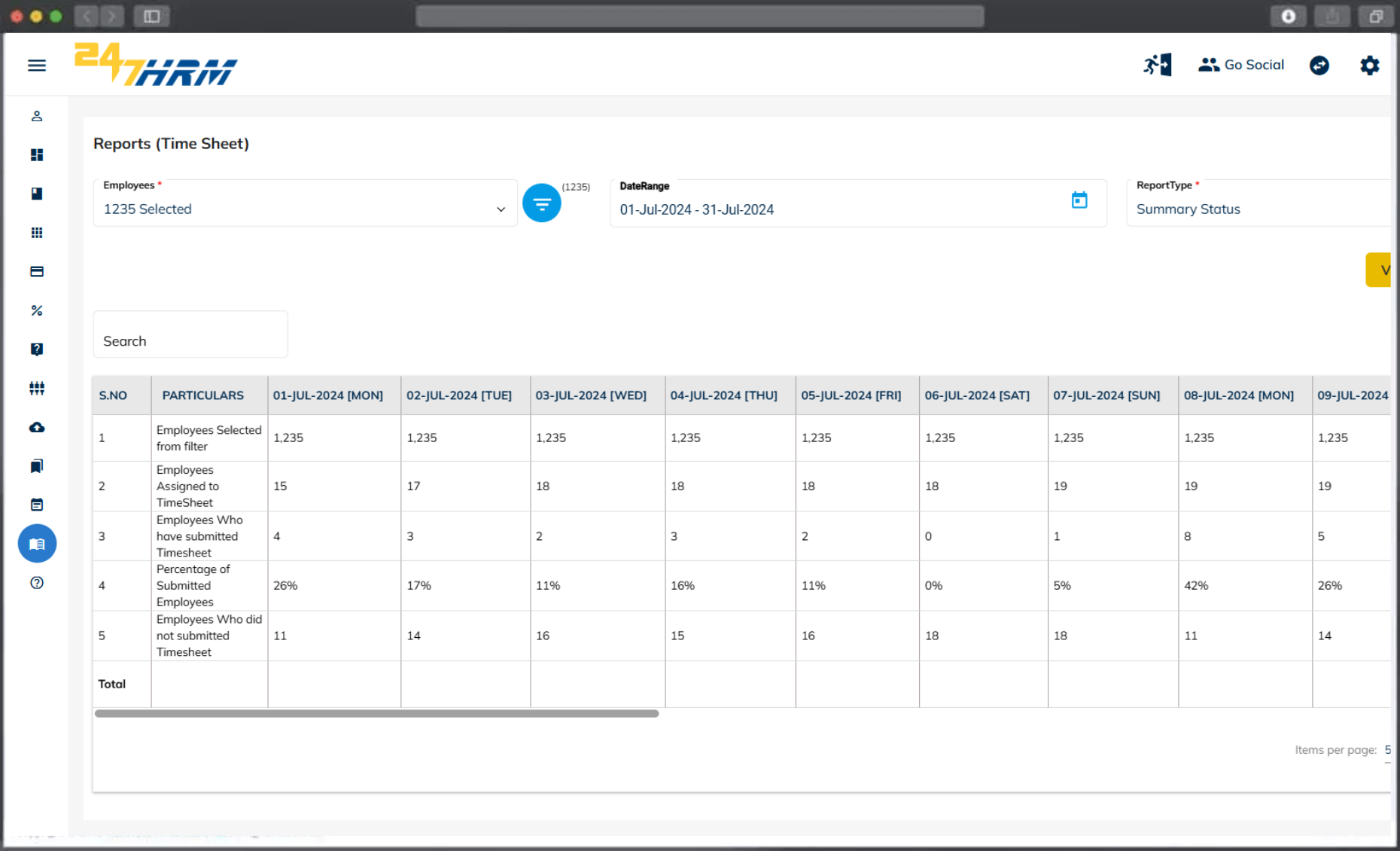Click the cloud upload icon in sidebar
The height and width of the screenshot is (851, 1400).
pos(36,427)
